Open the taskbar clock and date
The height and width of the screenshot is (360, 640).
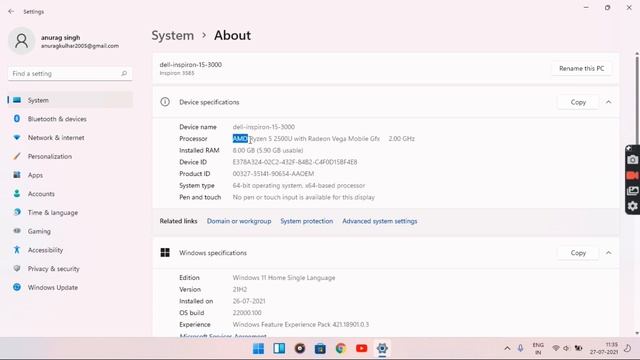pyautogui.click(x=604, y=349)
